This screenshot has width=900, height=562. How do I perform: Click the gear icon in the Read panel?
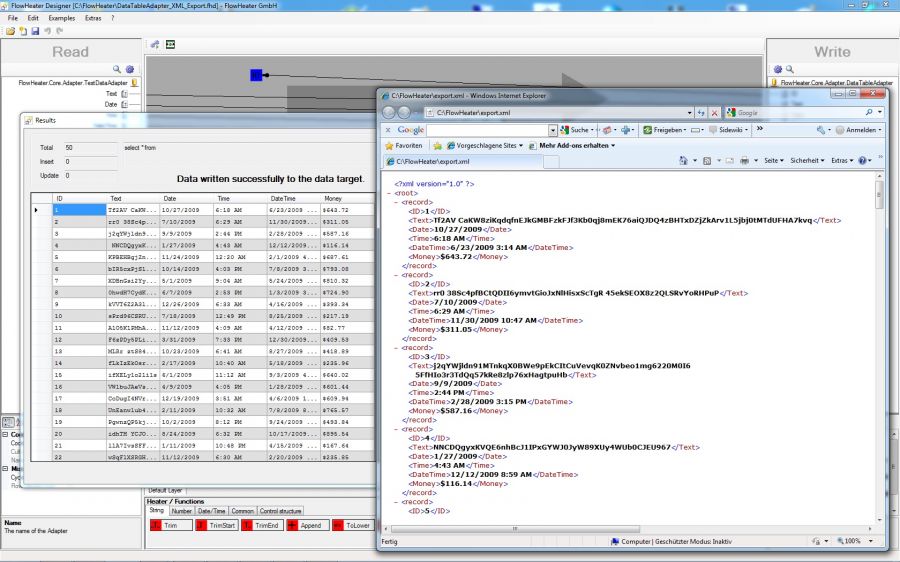(x=130, y=69)
